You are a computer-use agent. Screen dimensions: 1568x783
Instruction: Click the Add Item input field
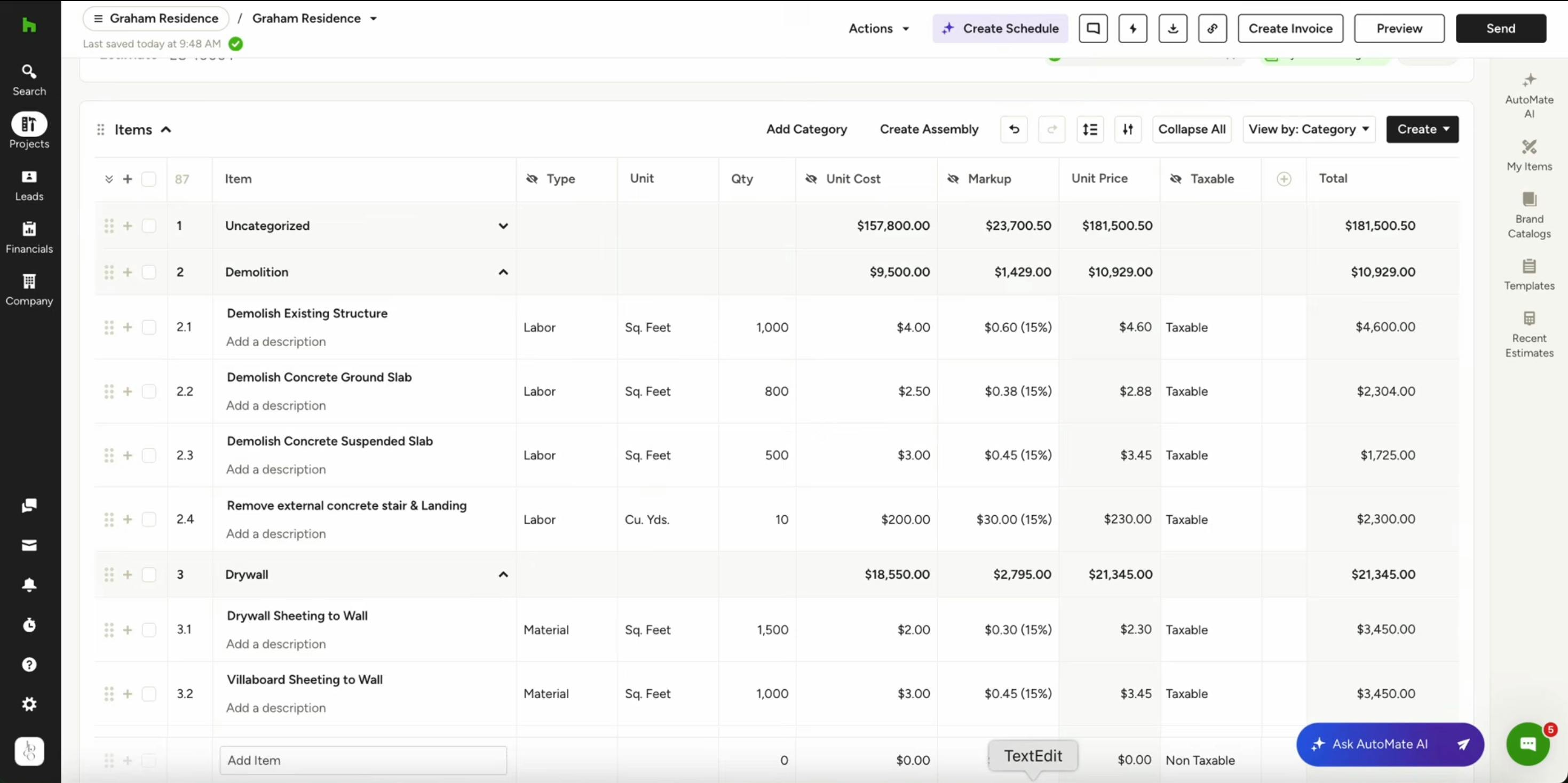coord(363,760)
